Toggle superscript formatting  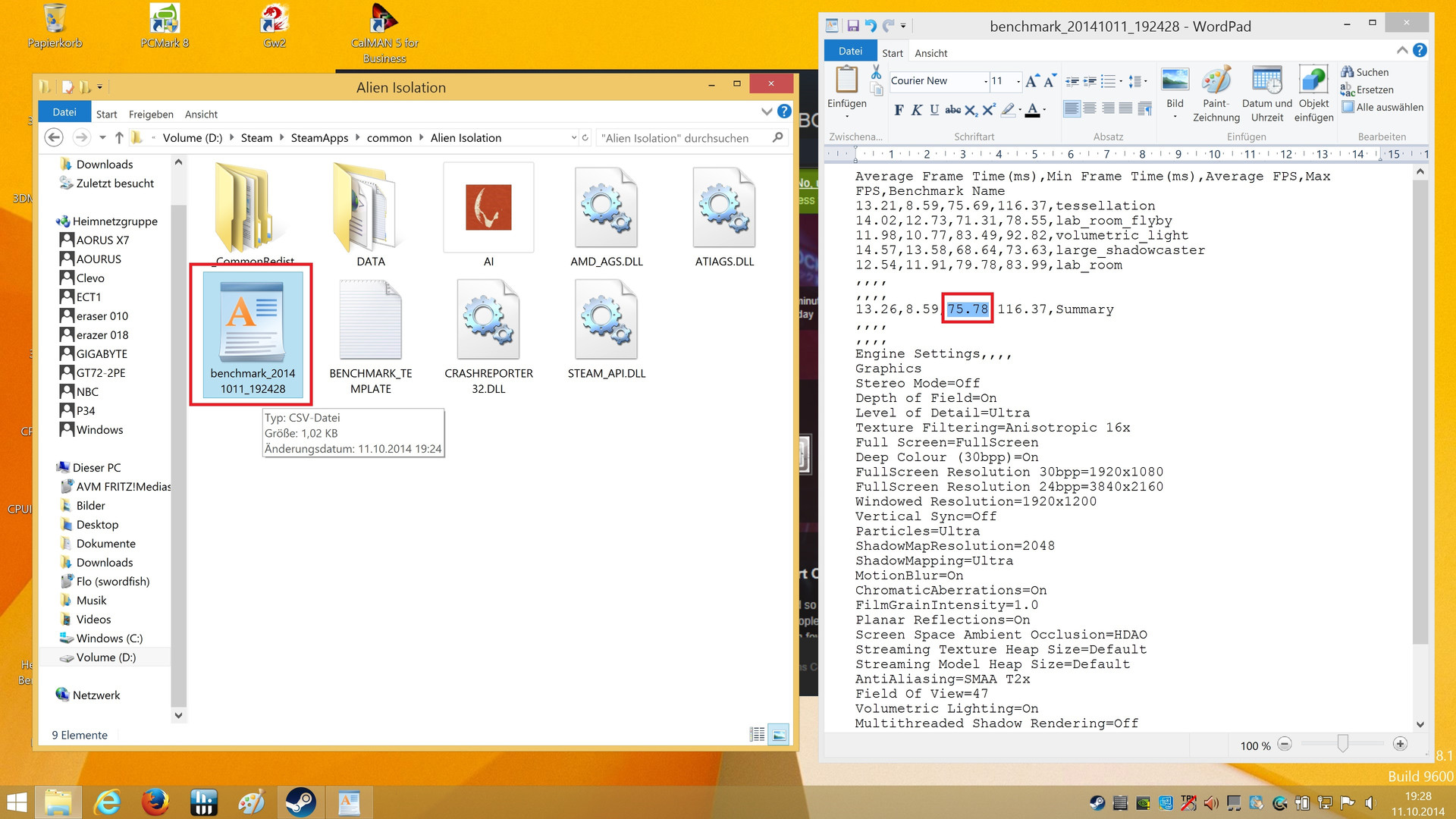coord(988,110)
